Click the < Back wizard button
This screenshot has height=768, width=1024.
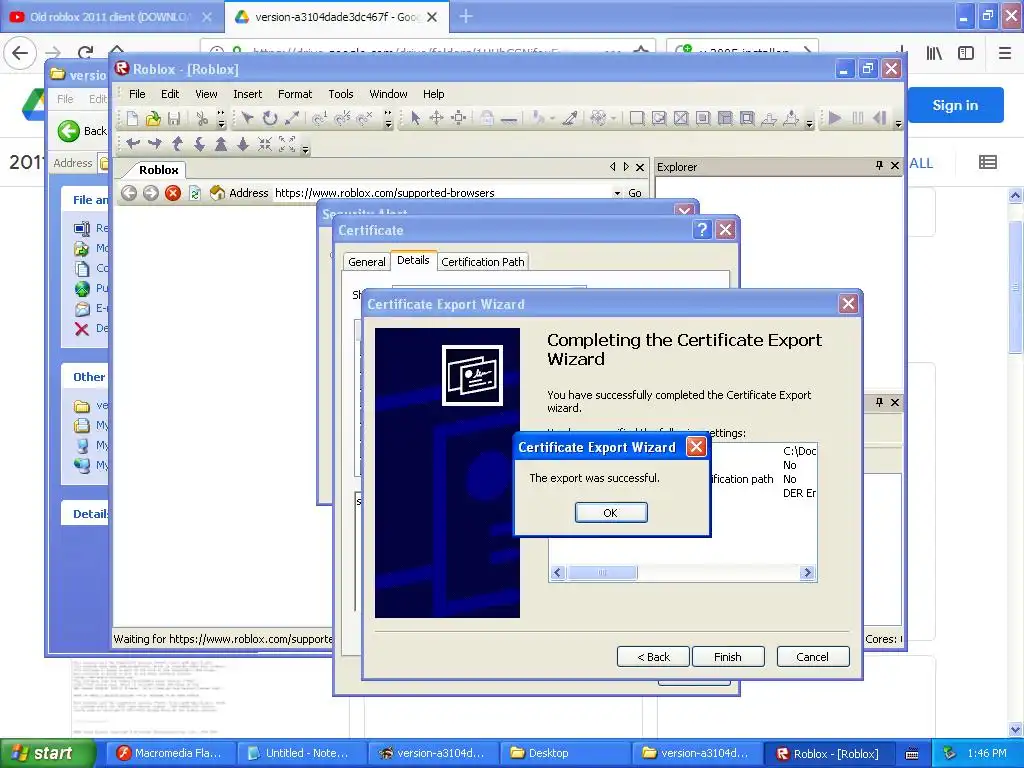click(653, 657)
